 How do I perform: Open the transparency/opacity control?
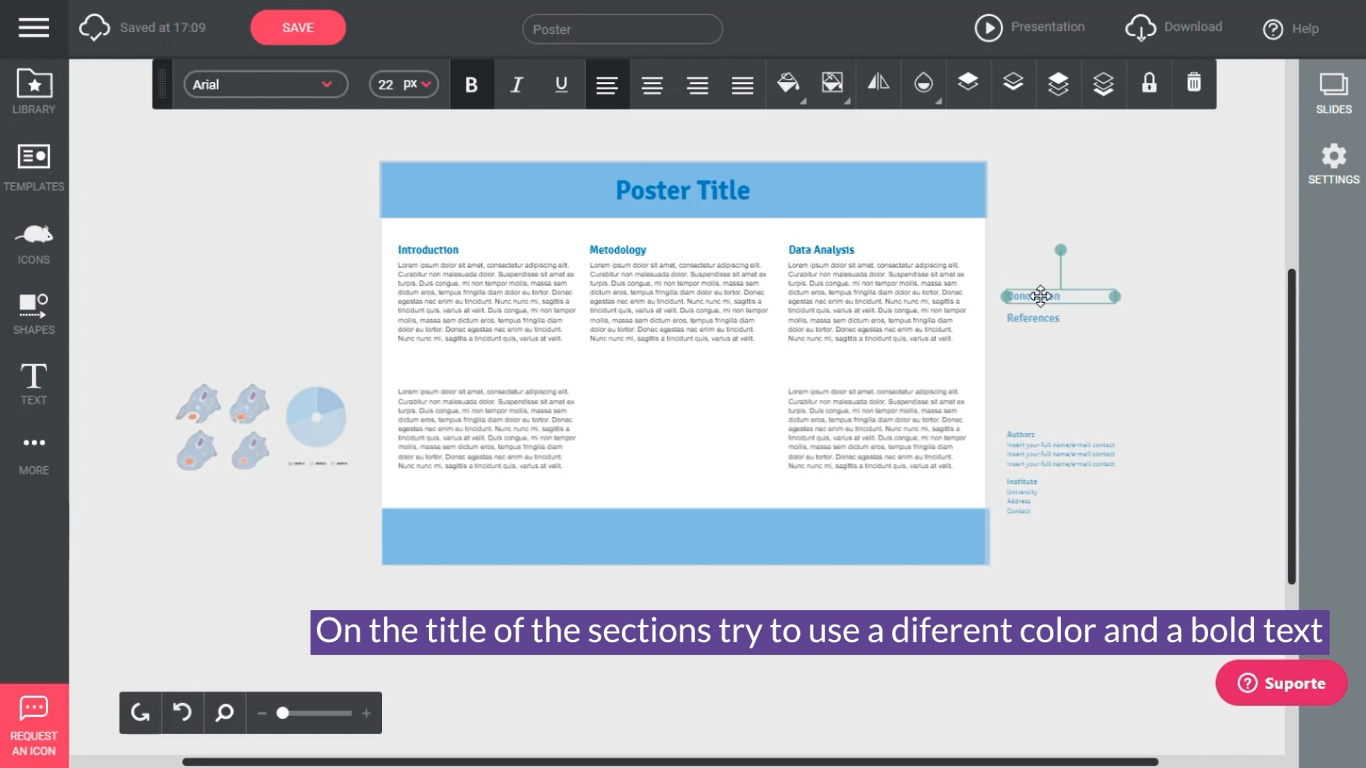[923, 84]
